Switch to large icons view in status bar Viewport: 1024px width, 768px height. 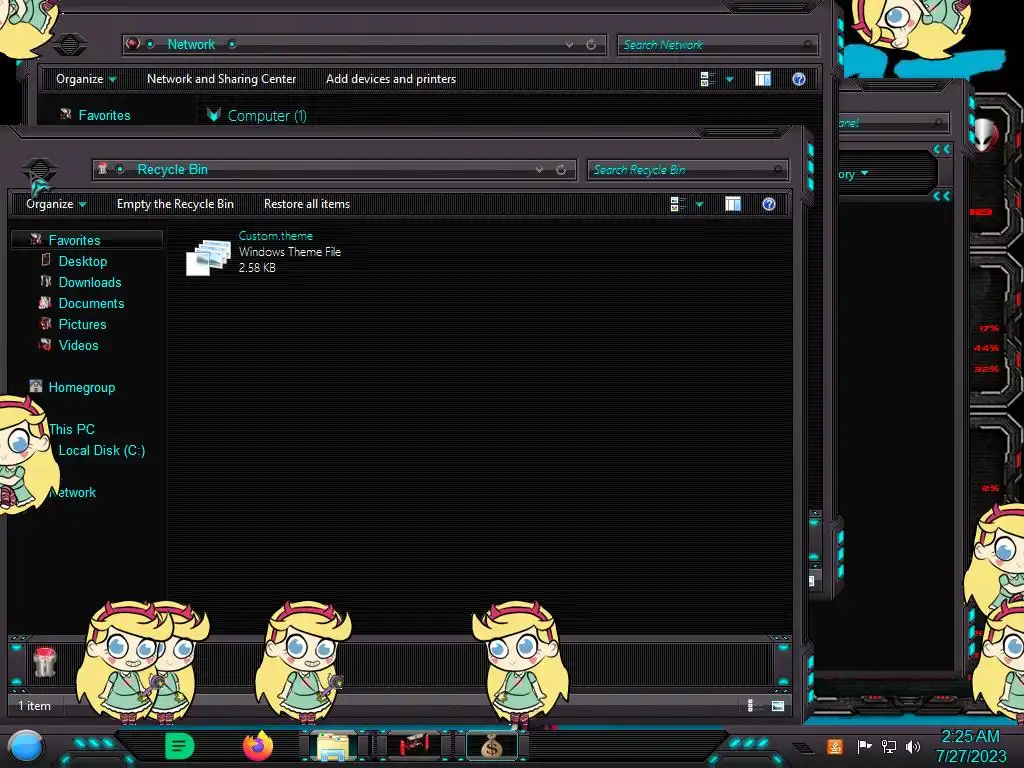(x=778, y=705)
